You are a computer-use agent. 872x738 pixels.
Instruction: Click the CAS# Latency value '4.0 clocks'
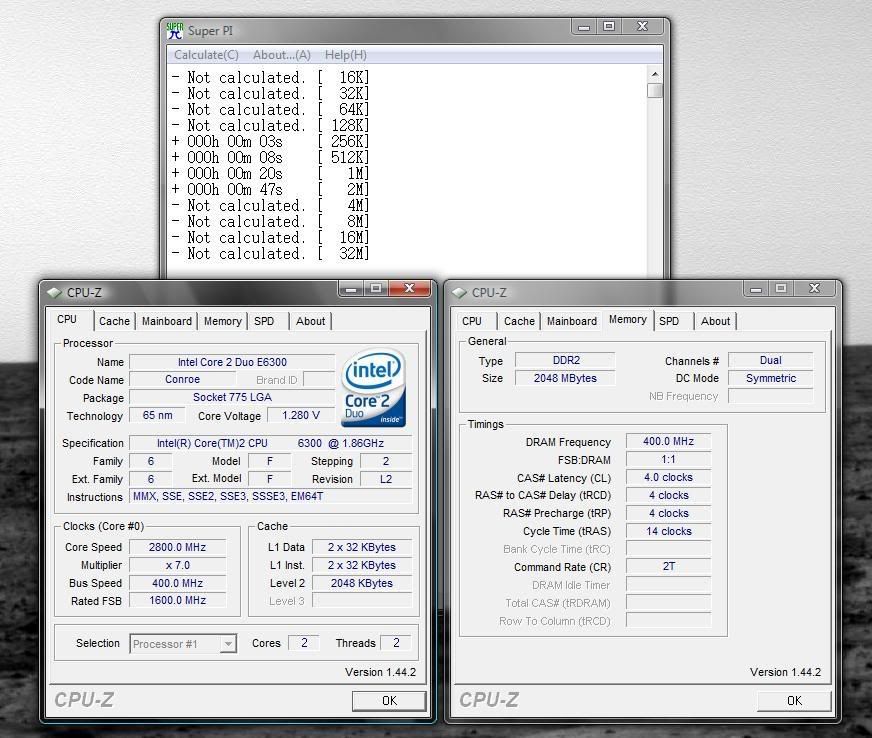668,477
